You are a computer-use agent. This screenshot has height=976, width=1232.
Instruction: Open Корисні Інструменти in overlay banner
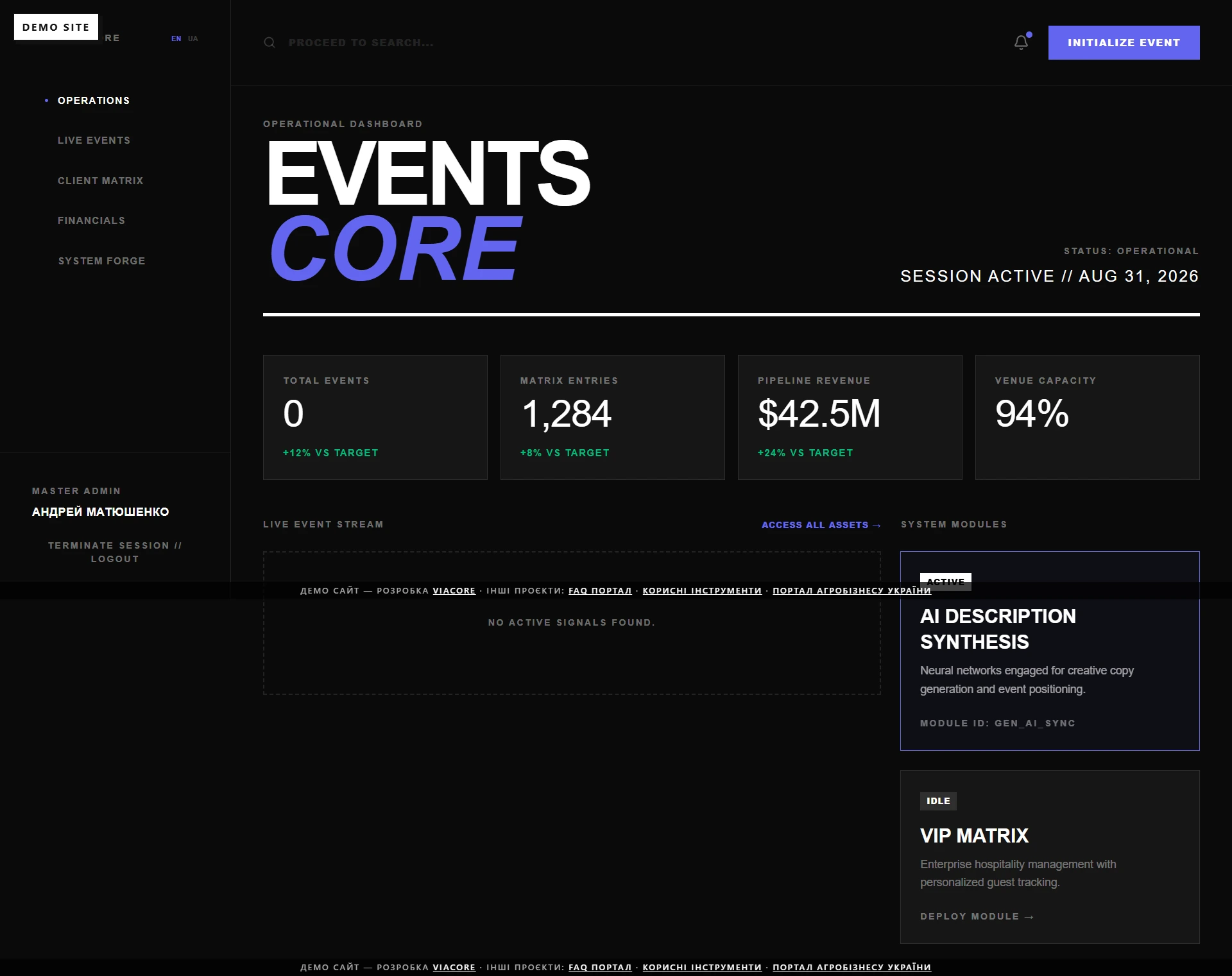pyautogui.click(x=702, y=590)
